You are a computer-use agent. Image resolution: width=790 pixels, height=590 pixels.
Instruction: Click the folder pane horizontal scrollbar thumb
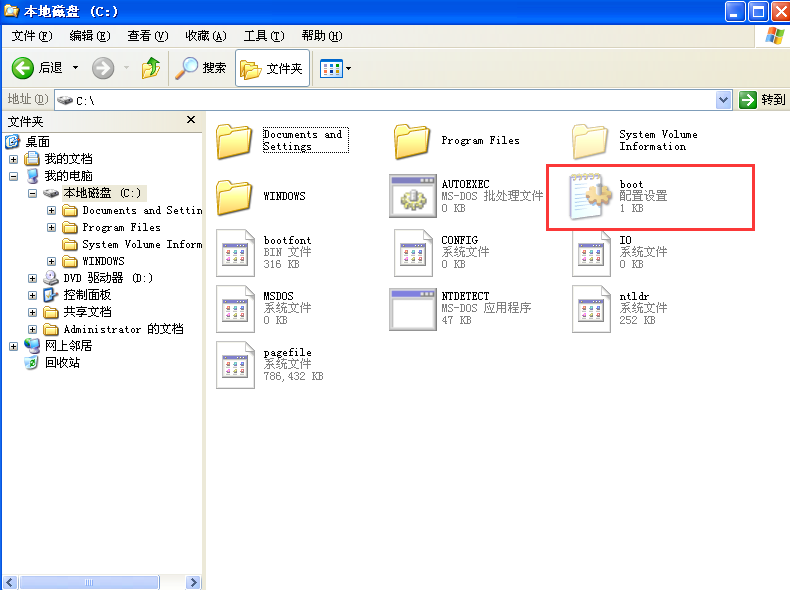click(x=89, y=582)
